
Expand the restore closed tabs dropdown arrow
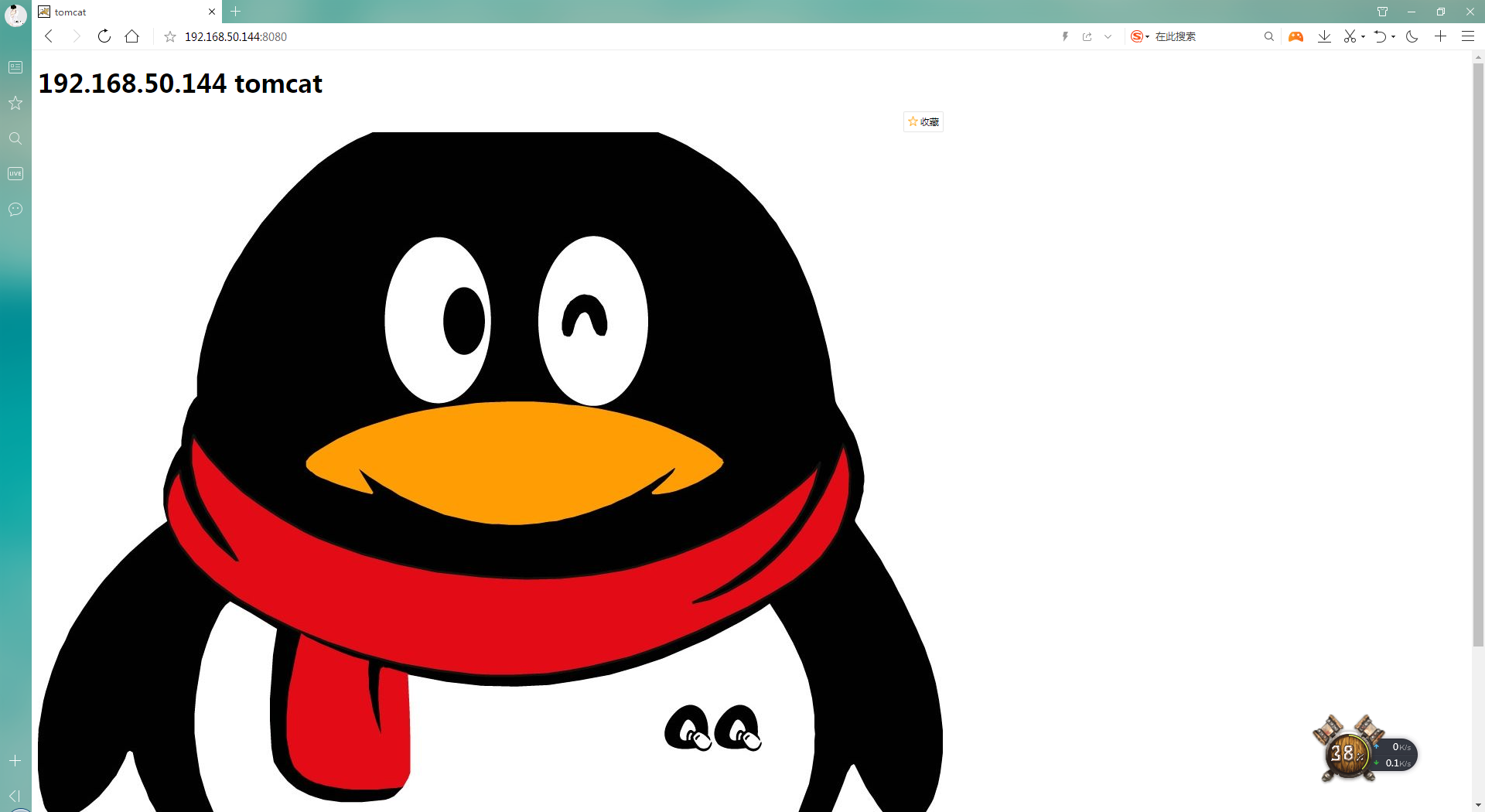click(x=1393, y=36)
